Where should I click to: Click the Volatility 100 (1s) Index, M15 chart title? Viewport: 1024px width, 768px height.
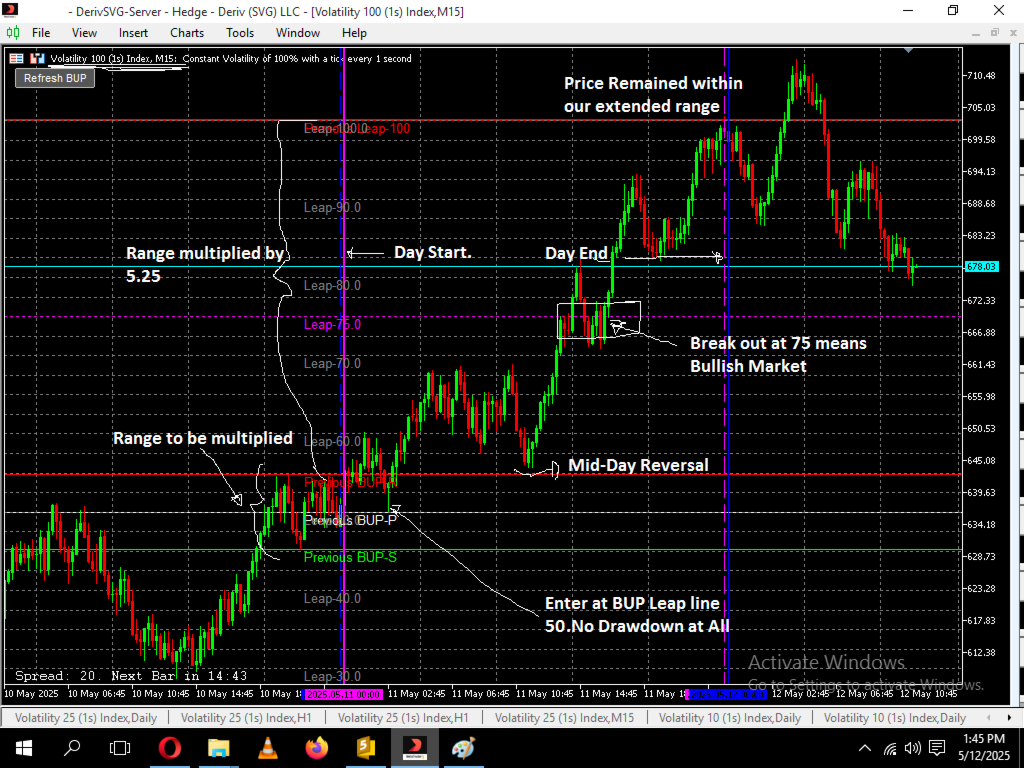tap(113, 59)
